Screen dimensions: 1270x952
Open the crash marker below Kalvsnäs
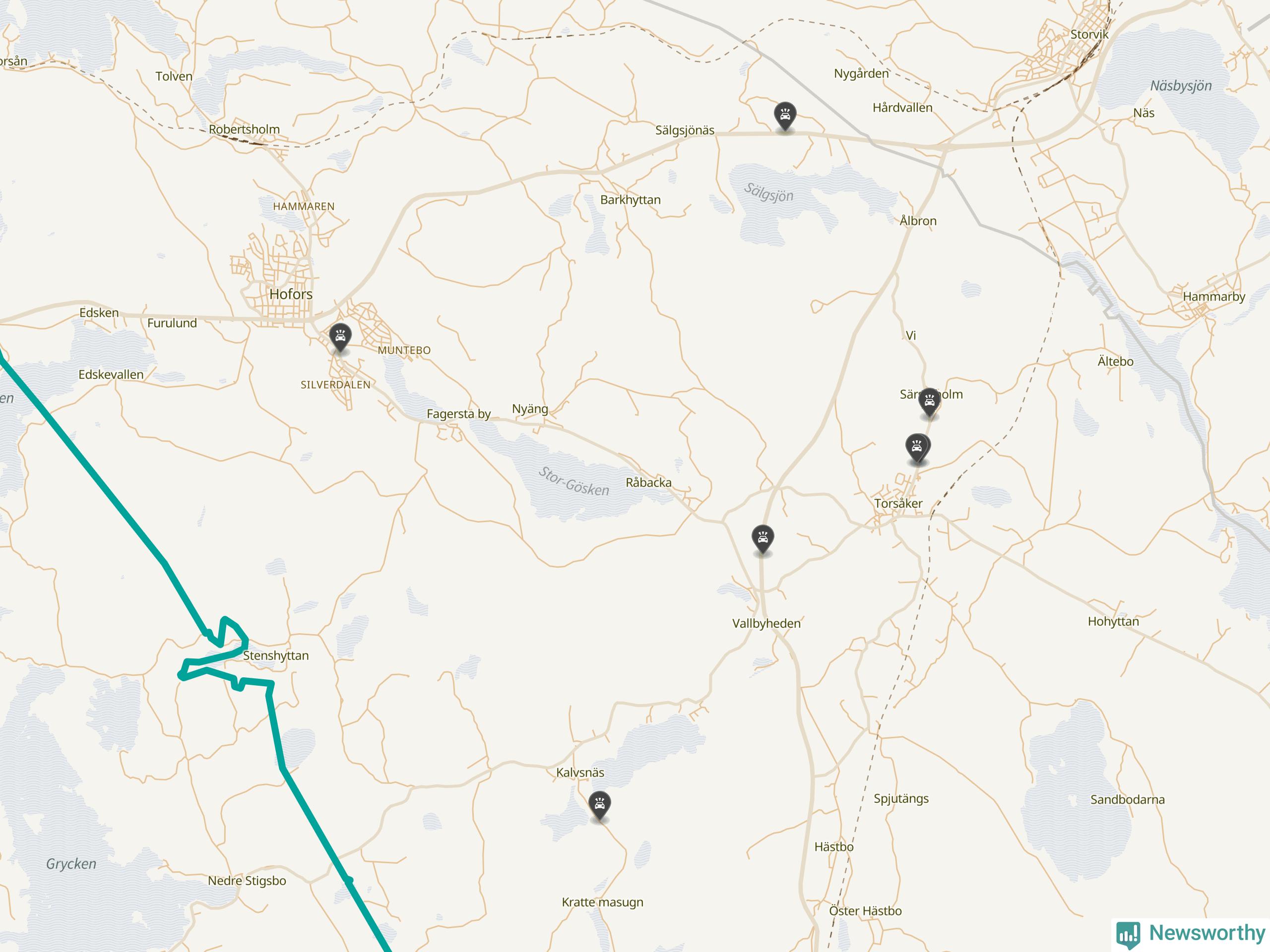(x=600, y=805)
